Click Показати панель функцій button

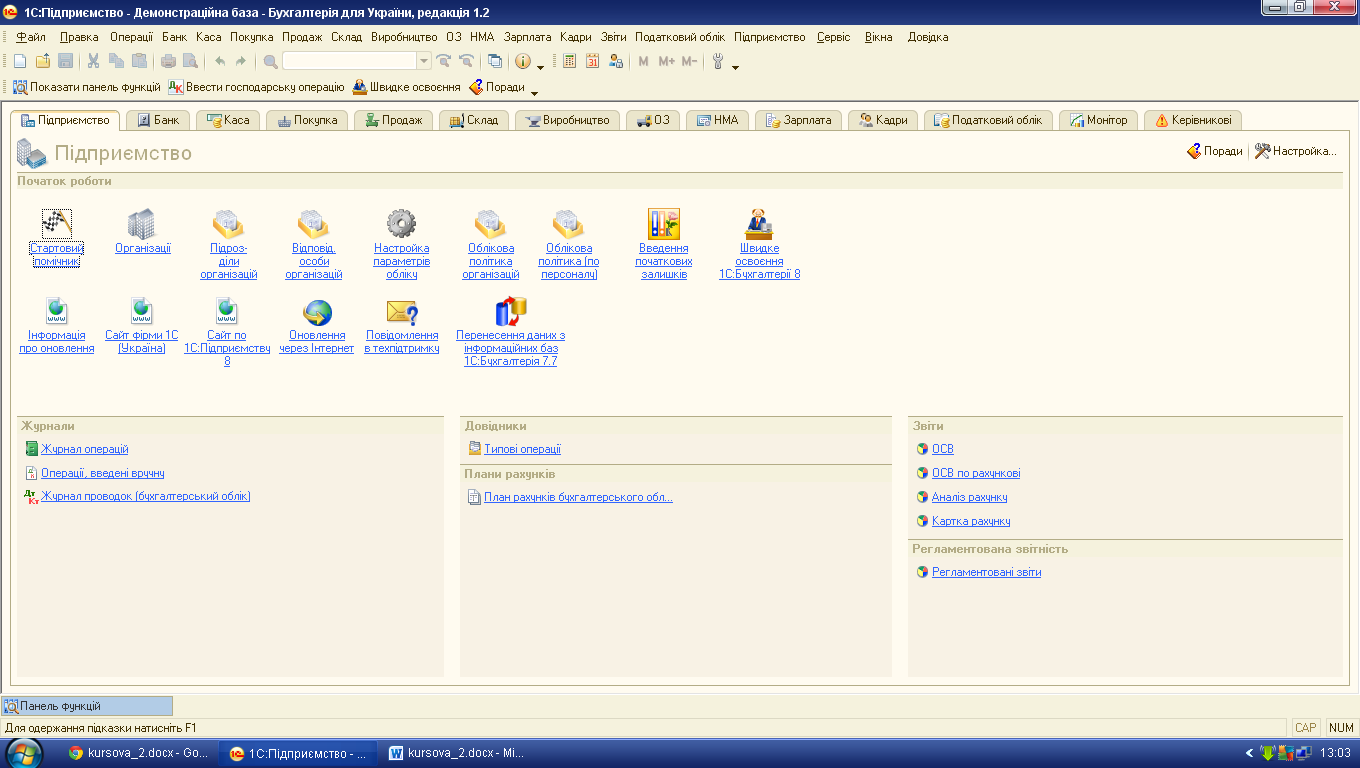(x=87, y=87)
